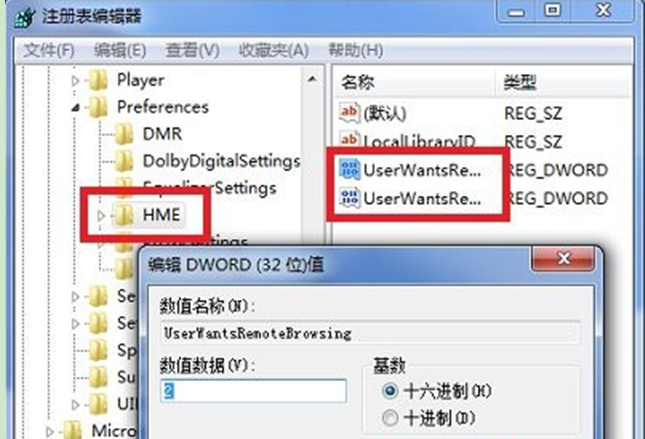Select the second UserWantsRe... DWORD icon

[350, 198]
